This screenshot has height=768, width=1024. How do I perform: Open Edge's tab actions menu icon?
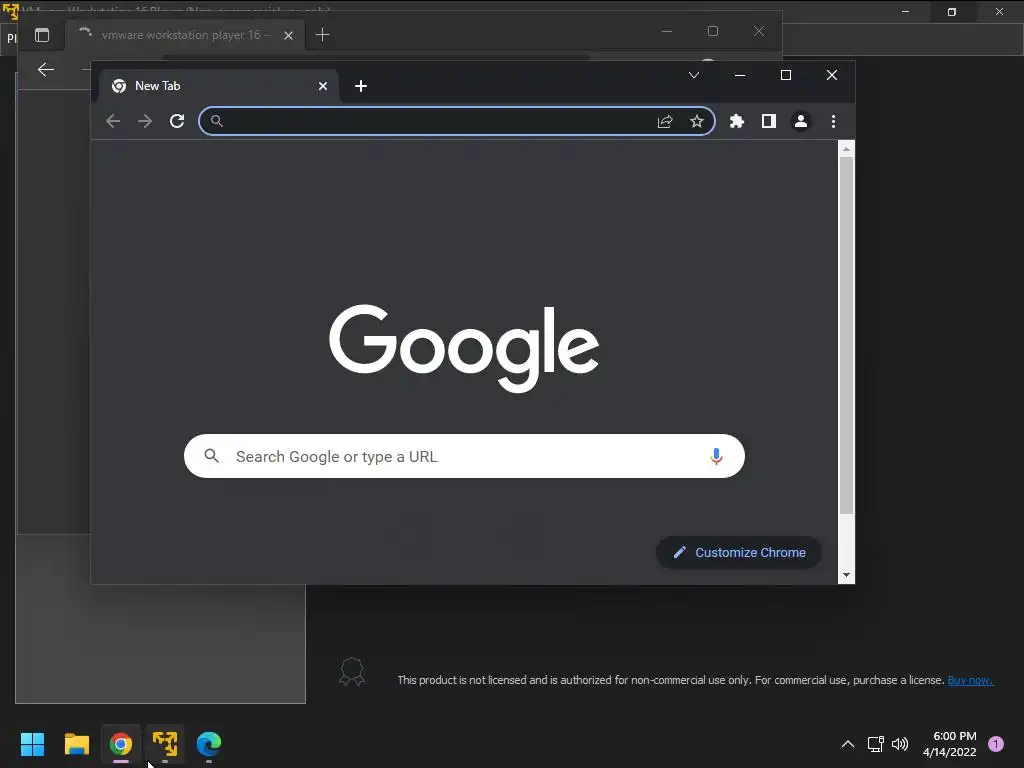42,35
